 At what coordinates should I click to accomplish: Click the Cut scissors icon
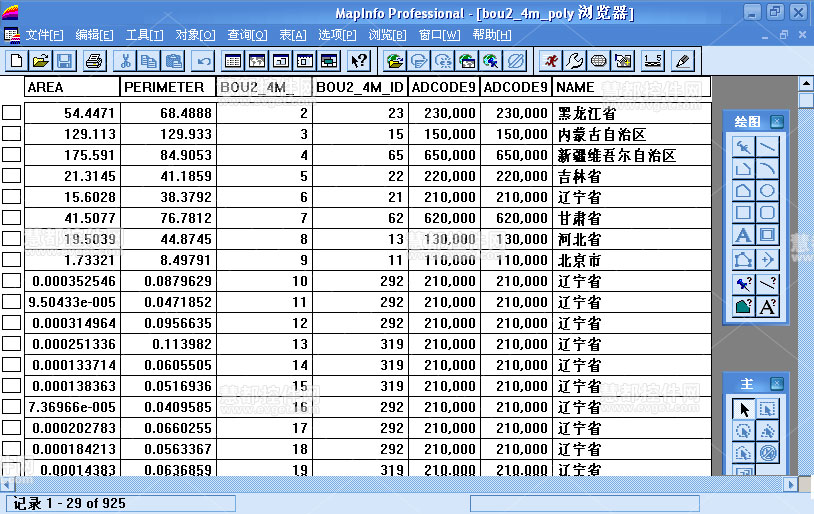125,61
